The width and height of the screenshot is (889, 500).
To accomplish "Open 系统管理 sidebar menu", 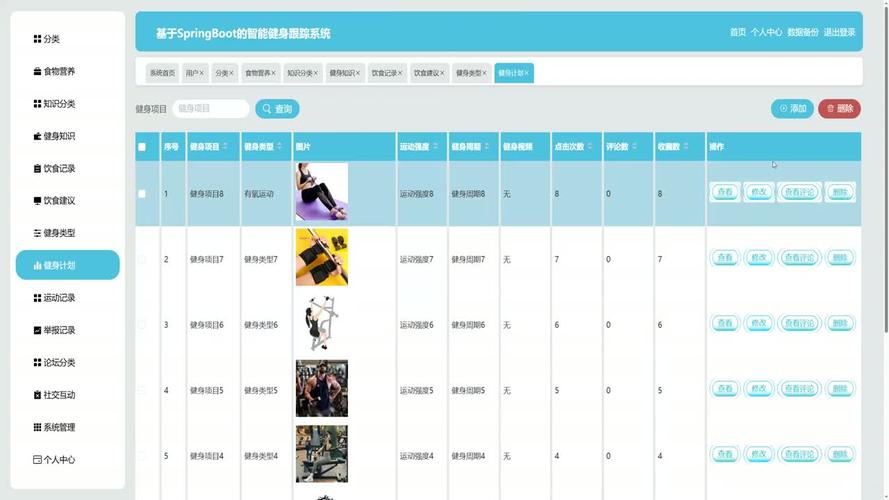I will coord(54,427).
